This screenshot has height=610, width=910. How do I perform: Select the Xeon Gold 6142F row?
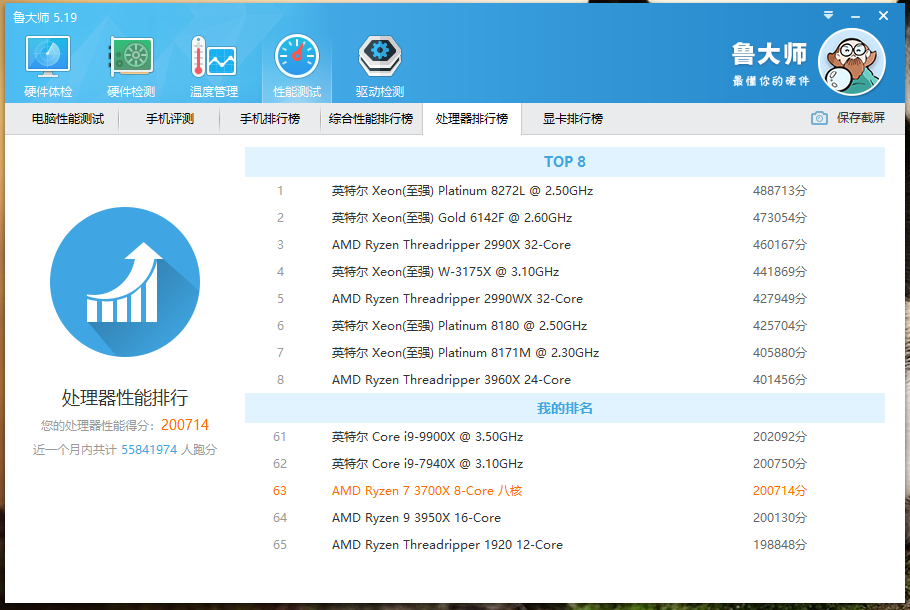point(565,218)
